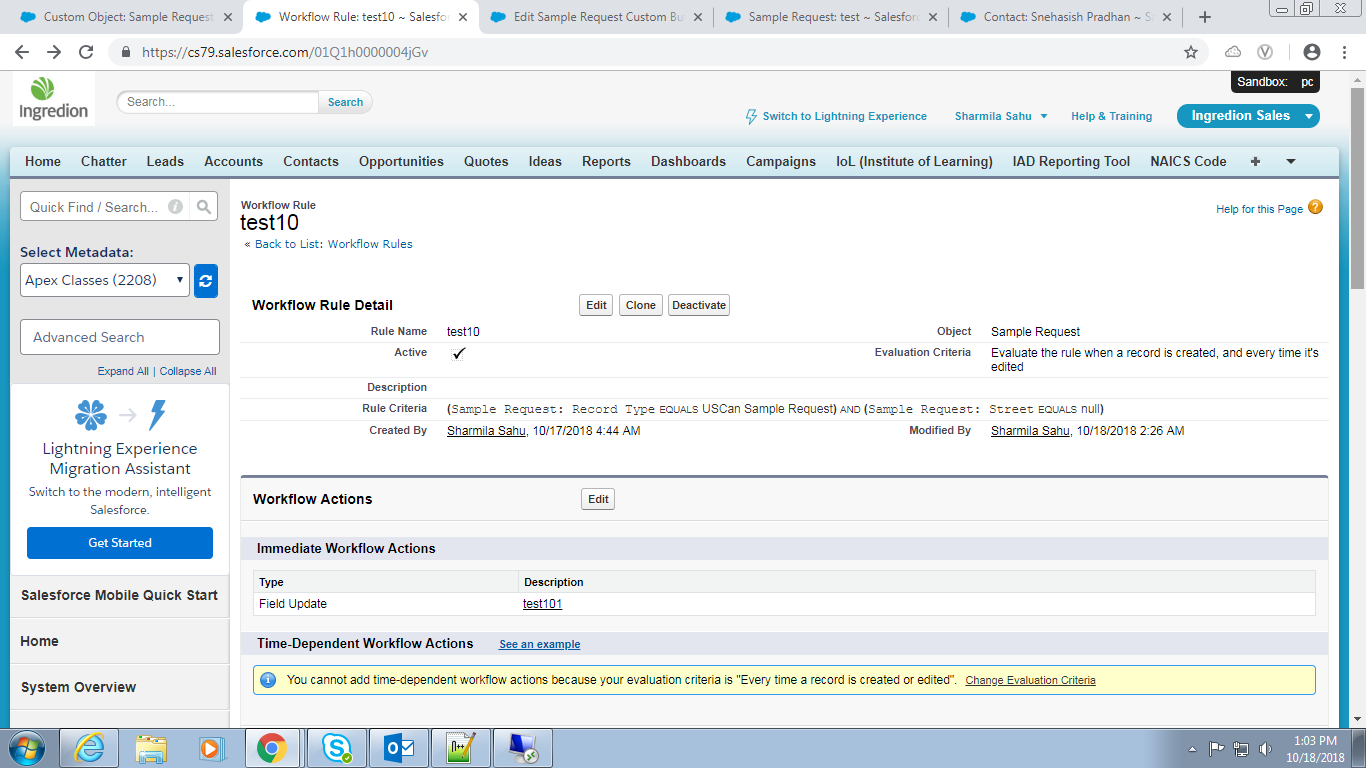
Task: Switch to the Dashboards tab
Action: [688, 161]
